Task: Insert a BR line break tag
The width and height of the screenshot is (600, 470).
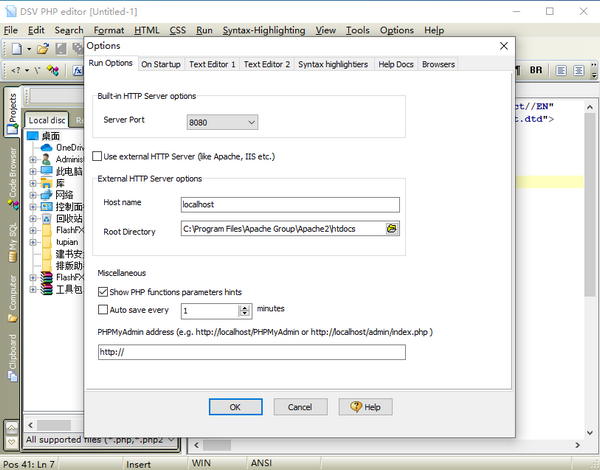Action: point(537,70)
